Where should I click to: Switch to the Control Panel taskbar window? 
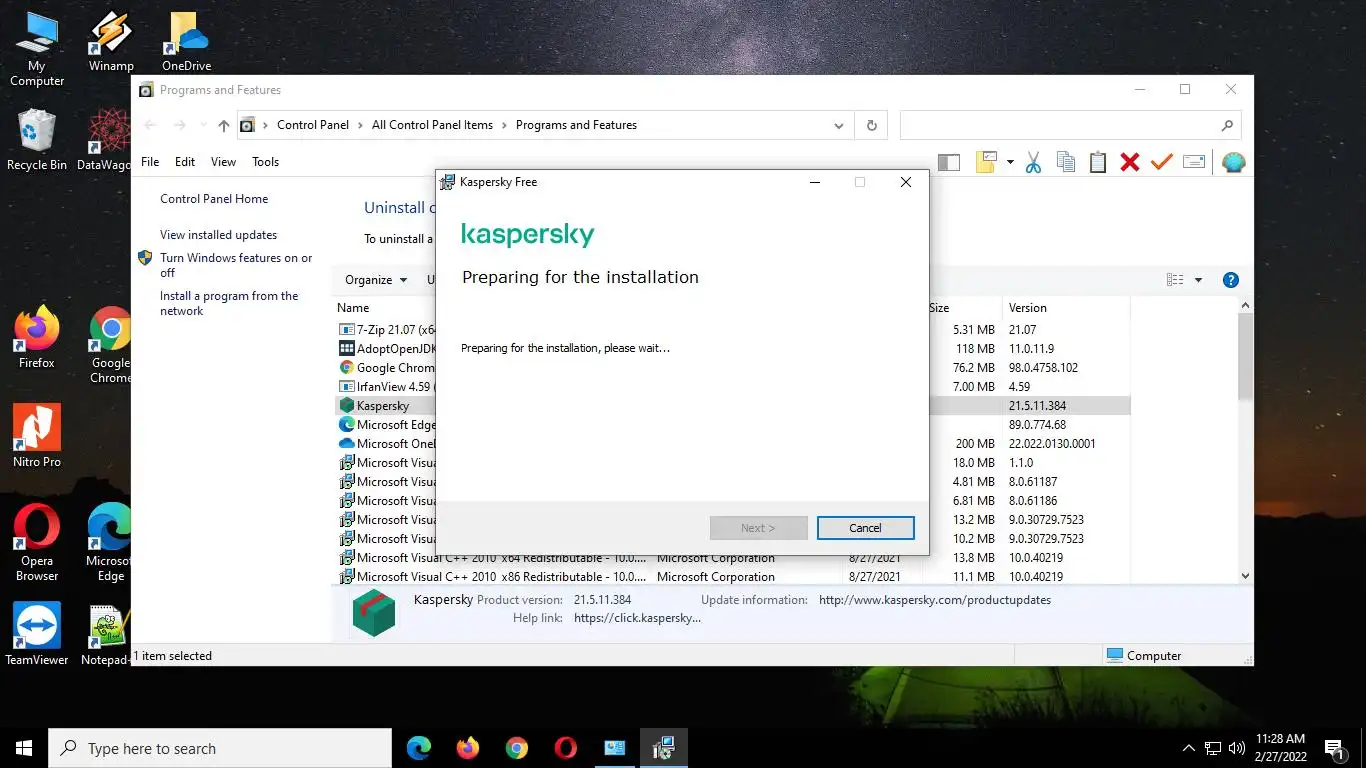pyautogui.click(x=614, y=748)
